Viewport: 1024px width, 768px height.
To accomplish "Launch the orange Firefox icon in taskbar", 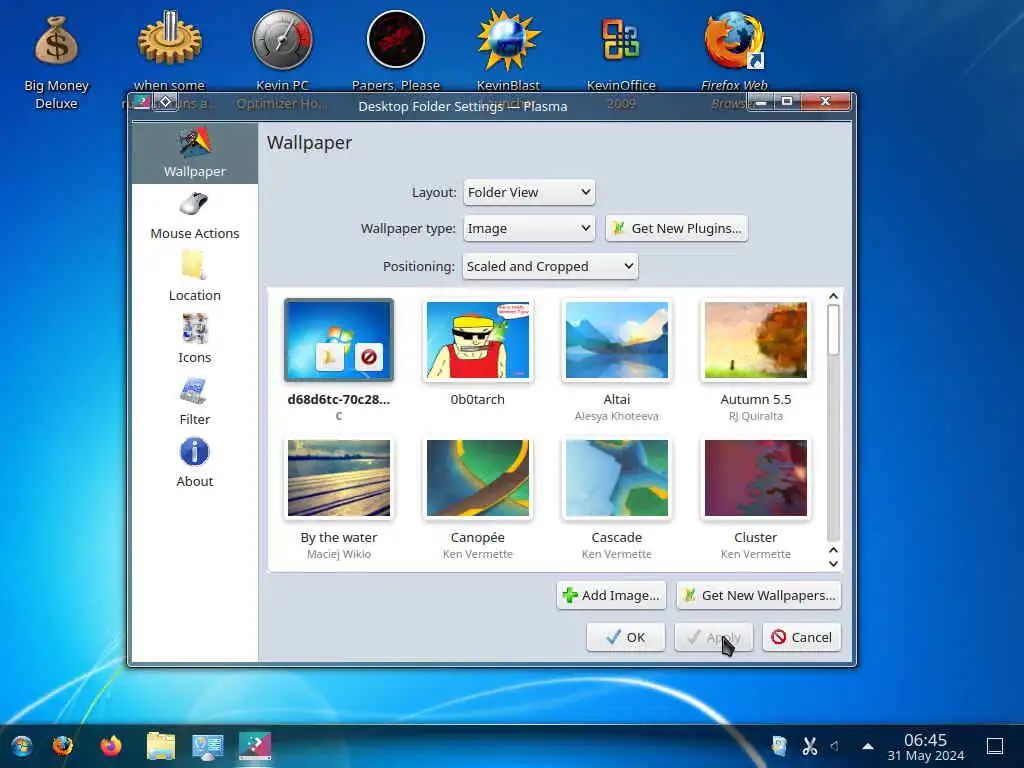I will coord(111,746).
